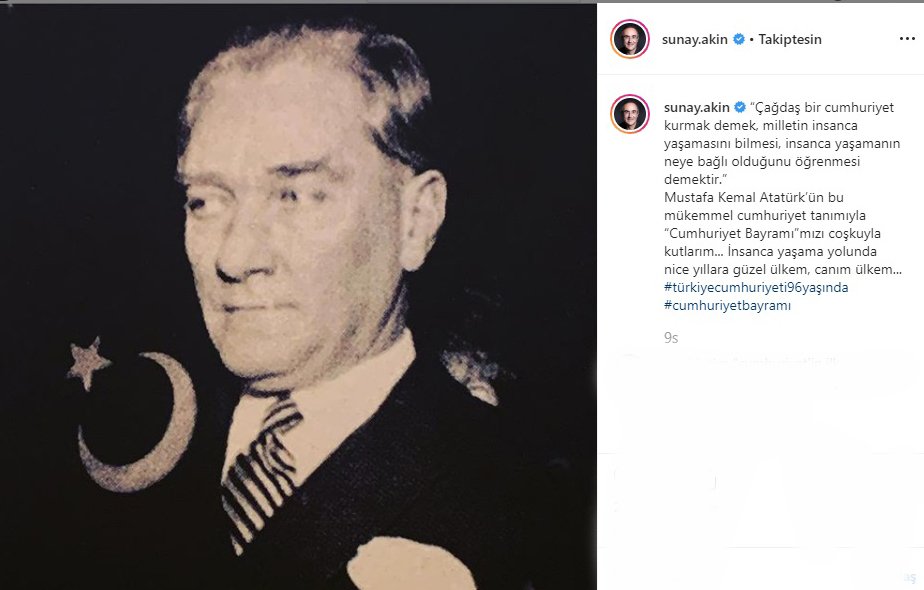Click the Takiptesin following button

pyautogui.click(x=790, y=39)
